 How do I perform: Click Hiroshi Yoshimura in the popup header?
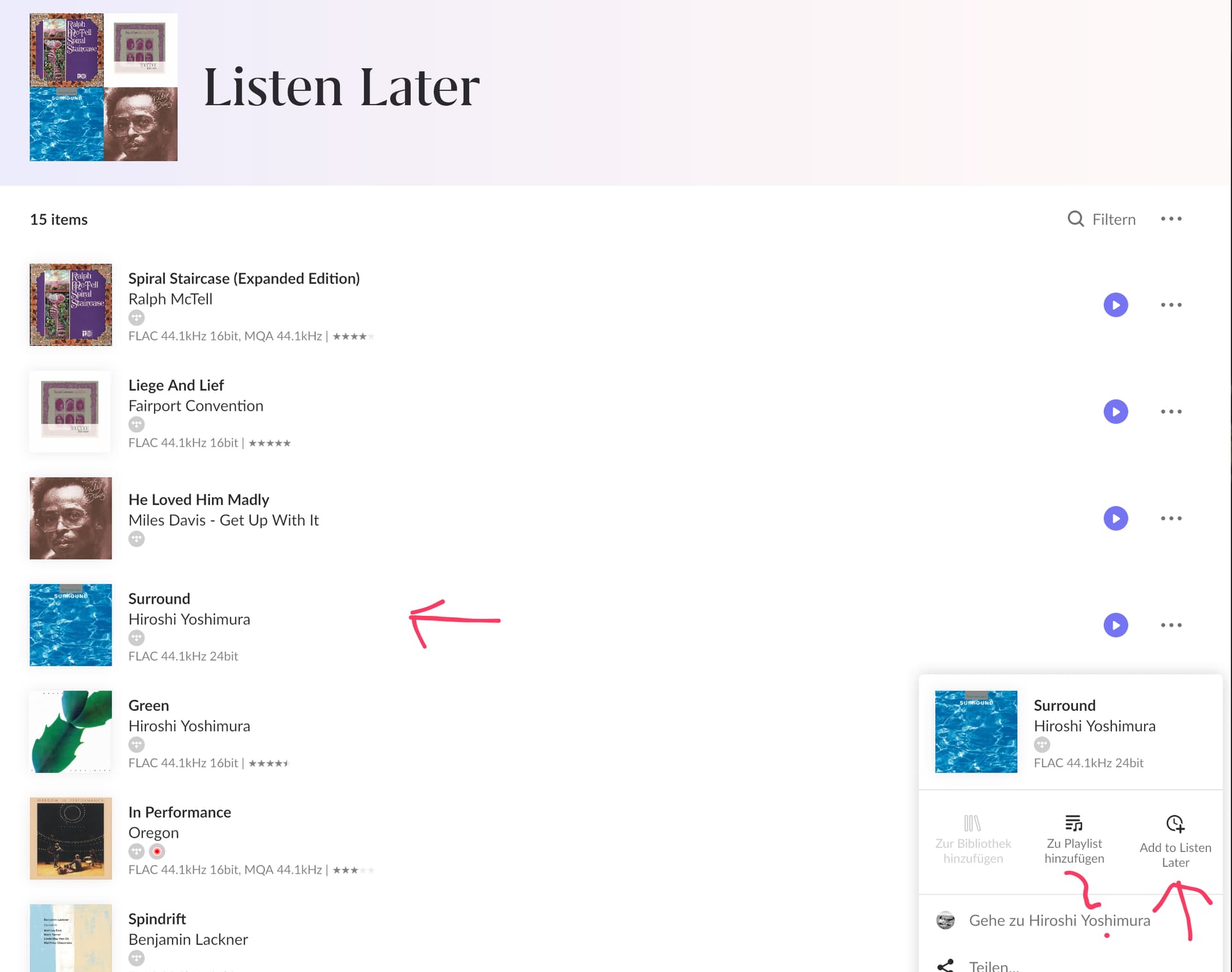1095,726
